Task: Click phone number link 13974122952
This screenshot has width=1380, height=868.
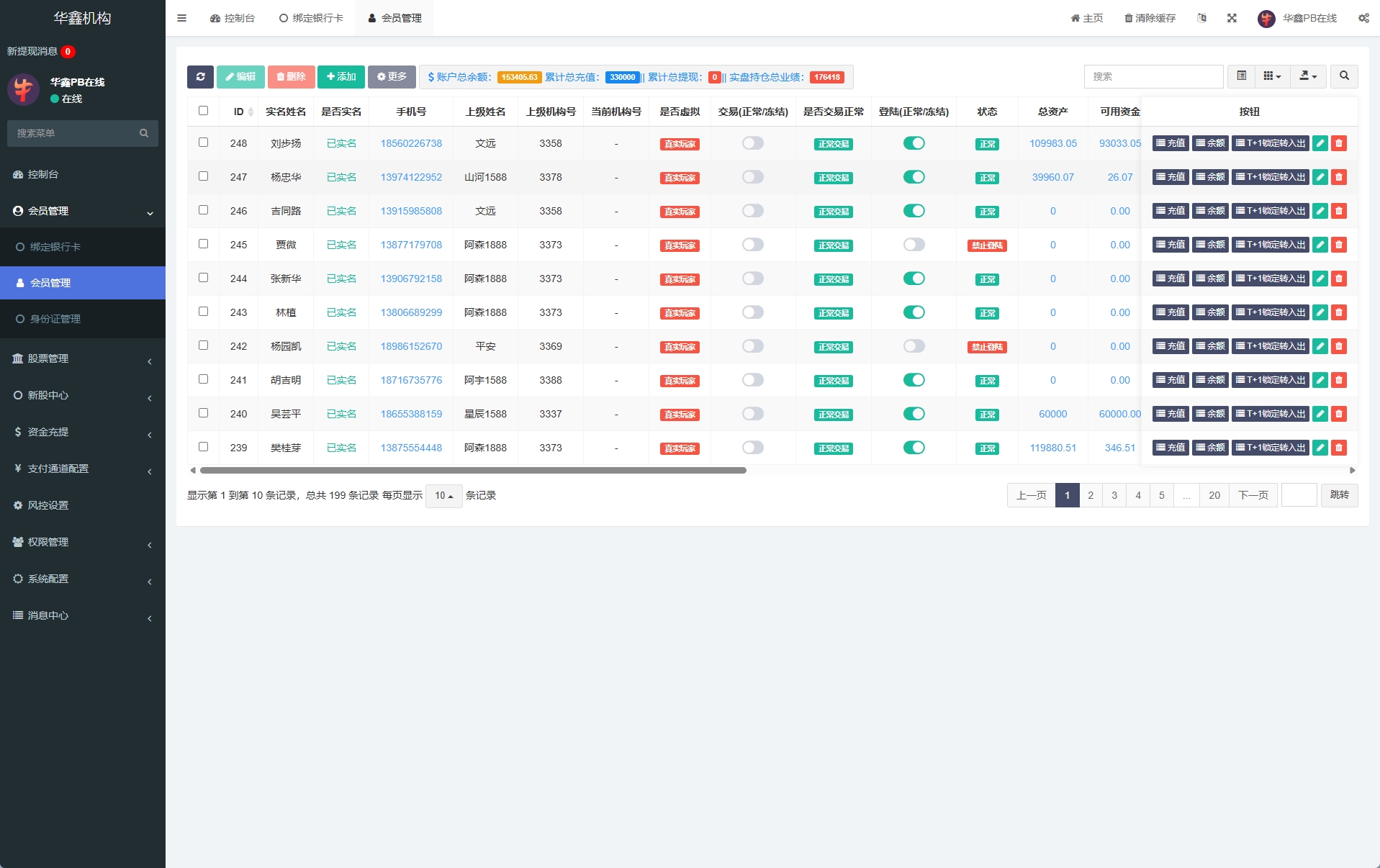Action: tap(411, 177)
